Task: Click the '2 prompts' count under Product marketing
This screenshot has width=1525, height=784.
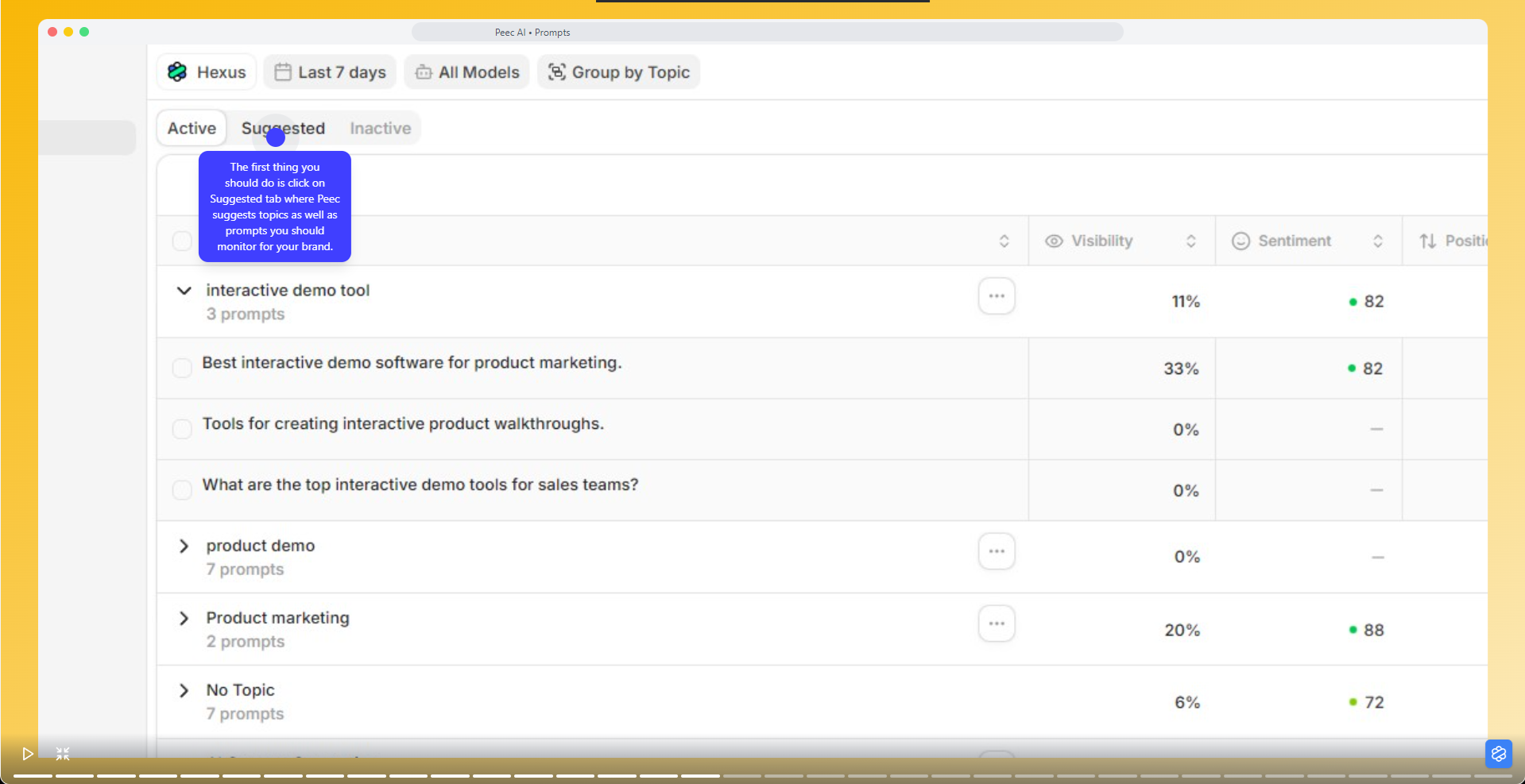Action: click(246, 642)
